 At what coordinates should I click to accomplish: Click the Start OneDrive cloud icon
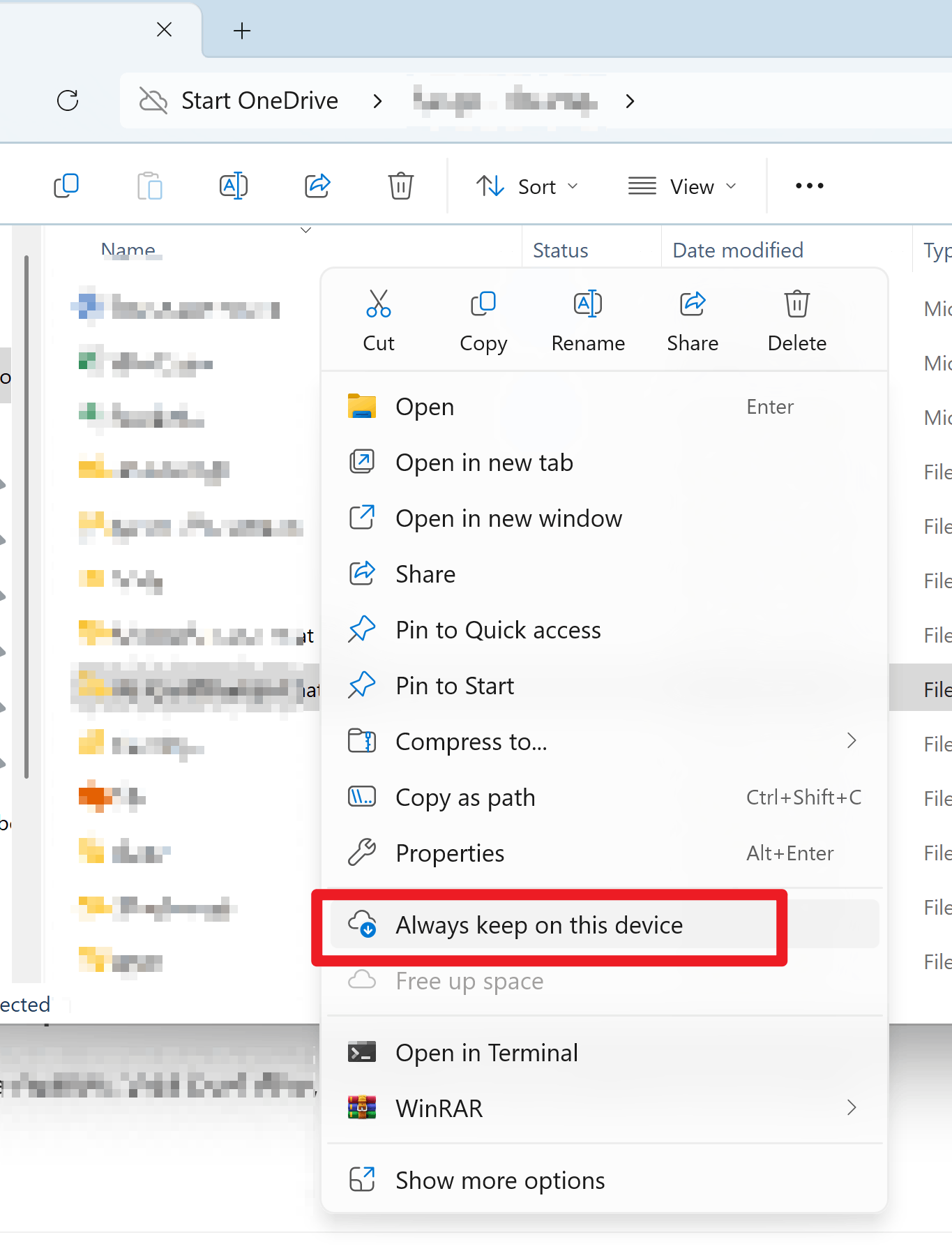(153, 100)
